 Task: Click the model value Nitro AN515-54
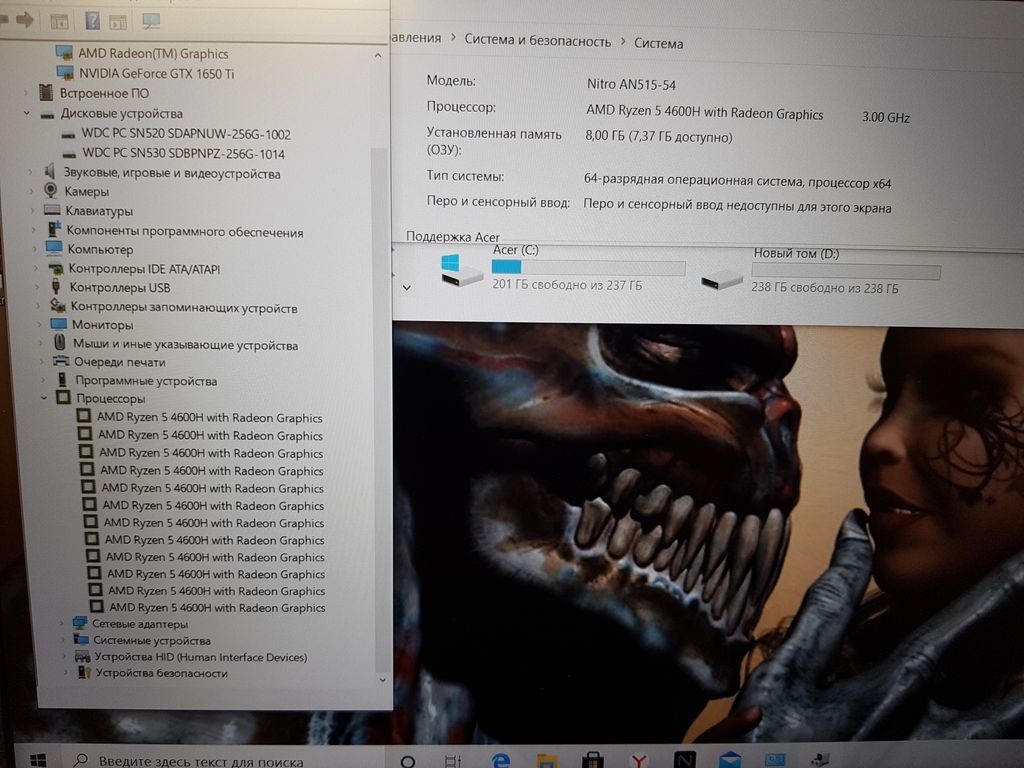point(631,84)
